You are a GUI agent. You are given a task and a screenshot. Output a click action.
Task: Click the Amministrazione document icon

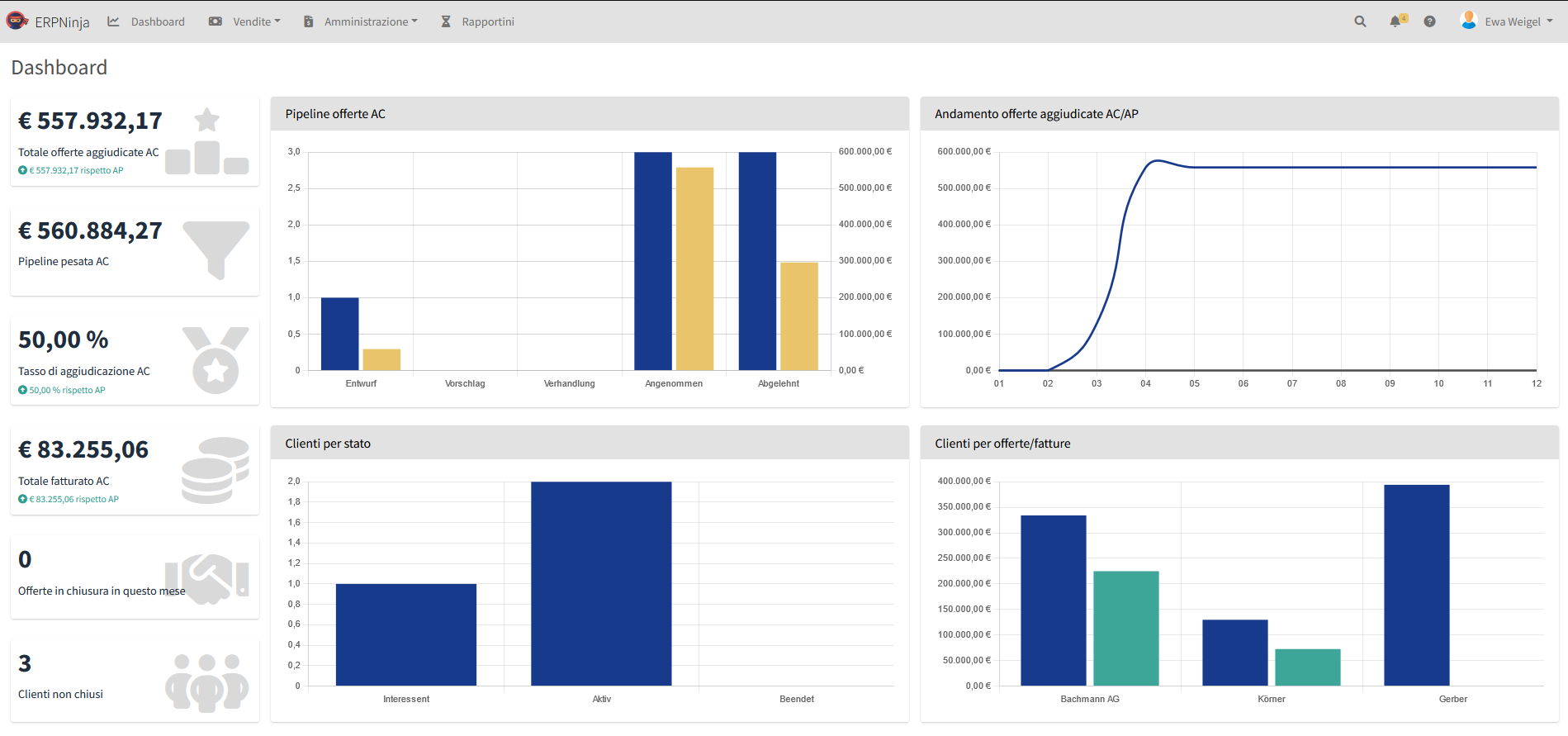click(308, 21)
